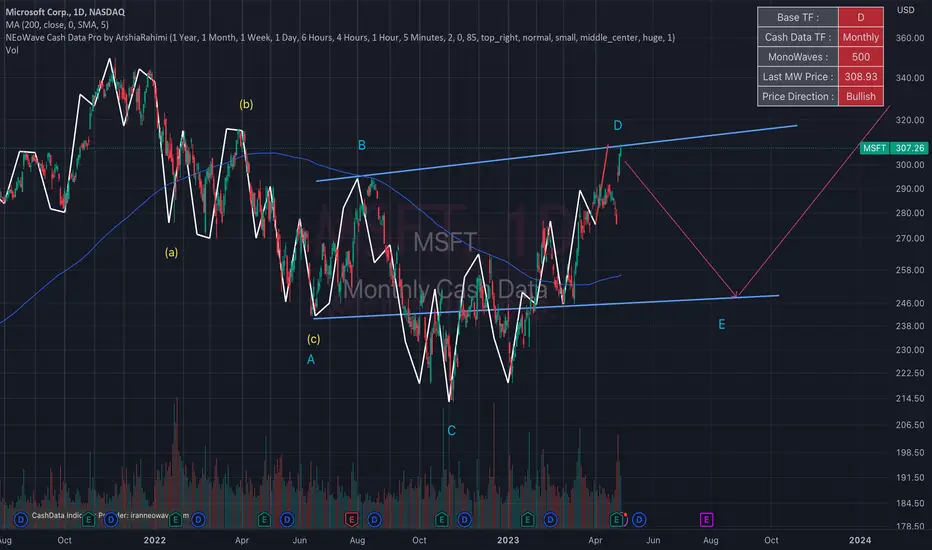Open green earnings marker right of 2022 label
The width and height of the screenshot is (932, 550).
[x=175, y=520]
